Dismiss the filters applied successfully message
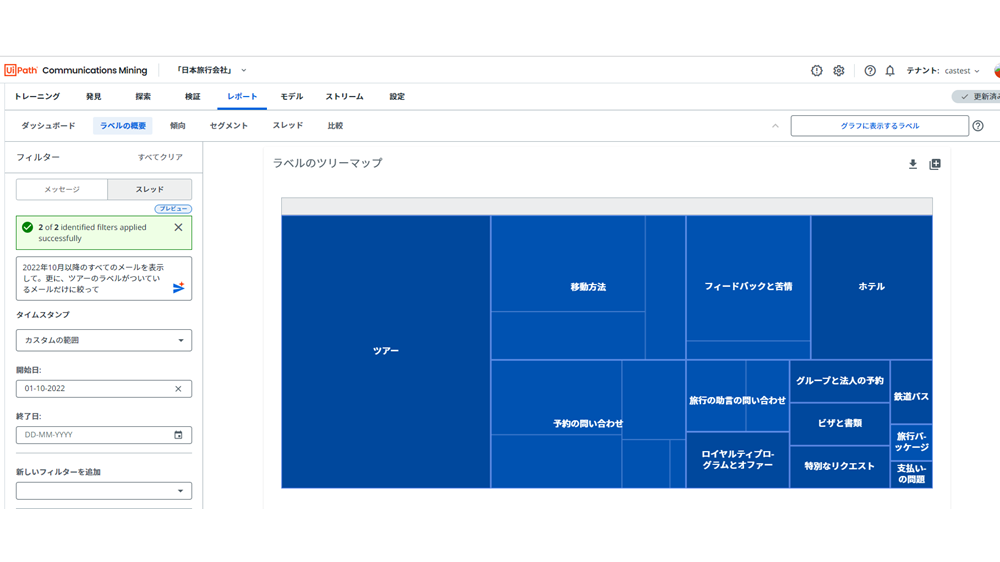 [x=179, y=227]
